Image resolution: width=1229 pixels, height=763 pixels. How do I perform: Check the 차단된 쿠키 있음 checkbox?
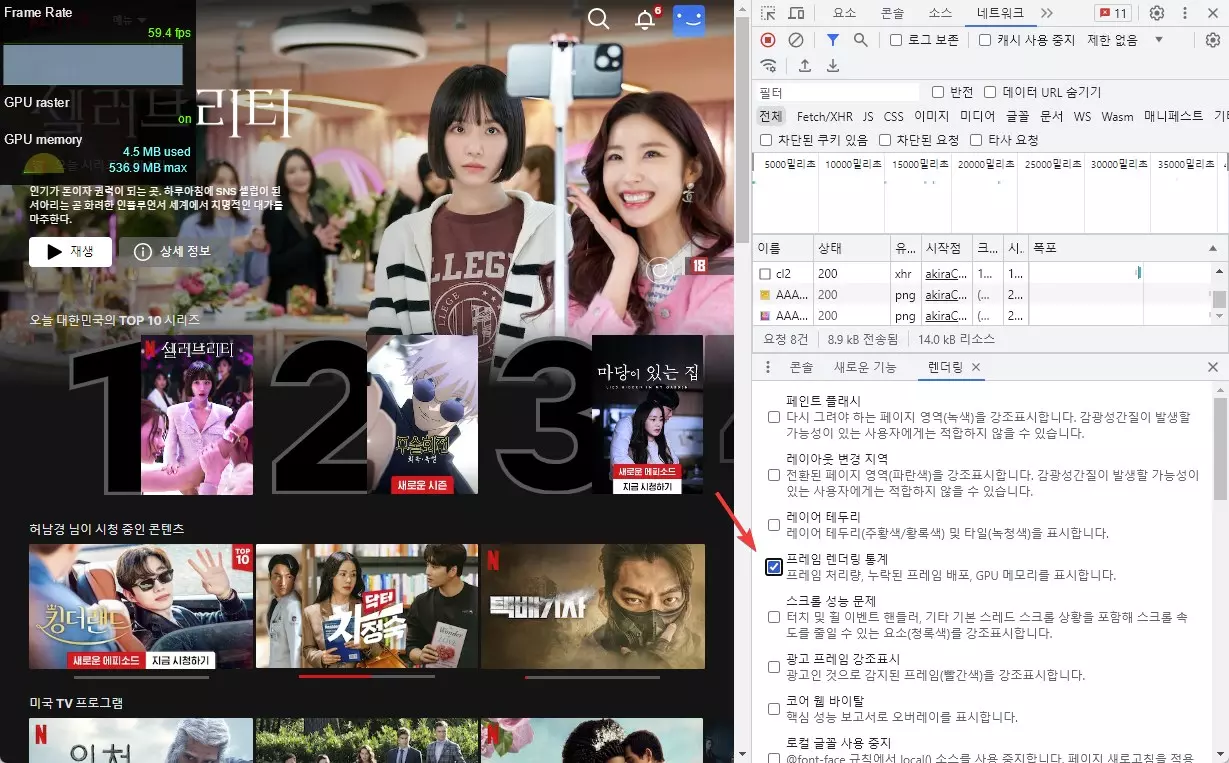point(766,140)
